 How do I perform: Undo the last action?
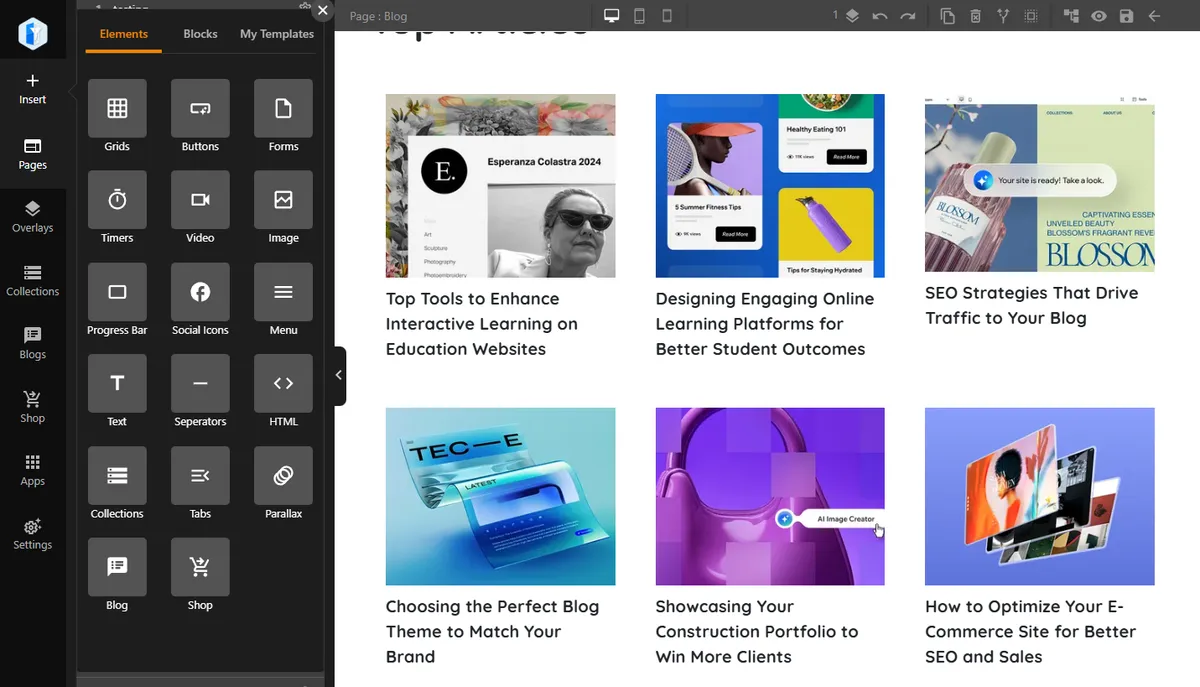click(880, 16)
